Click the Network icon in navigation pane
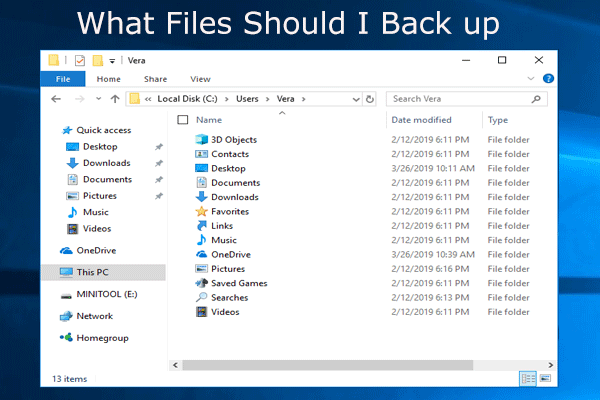This screenshot has height=400, width=600. [x=66, y=316]
